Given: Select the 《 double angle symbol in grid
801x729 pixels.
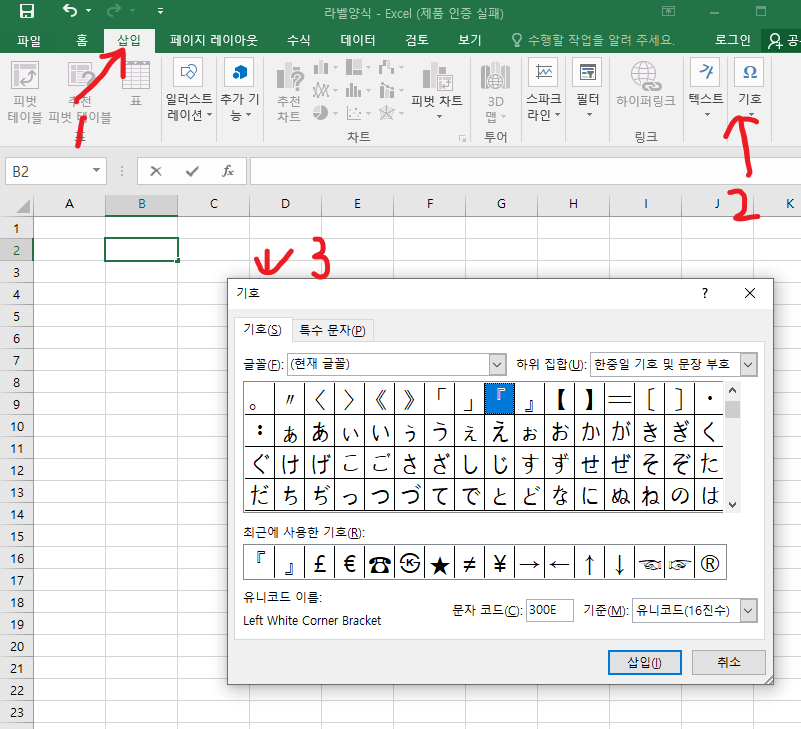Looking at the screenshot, I should (380, 398).
